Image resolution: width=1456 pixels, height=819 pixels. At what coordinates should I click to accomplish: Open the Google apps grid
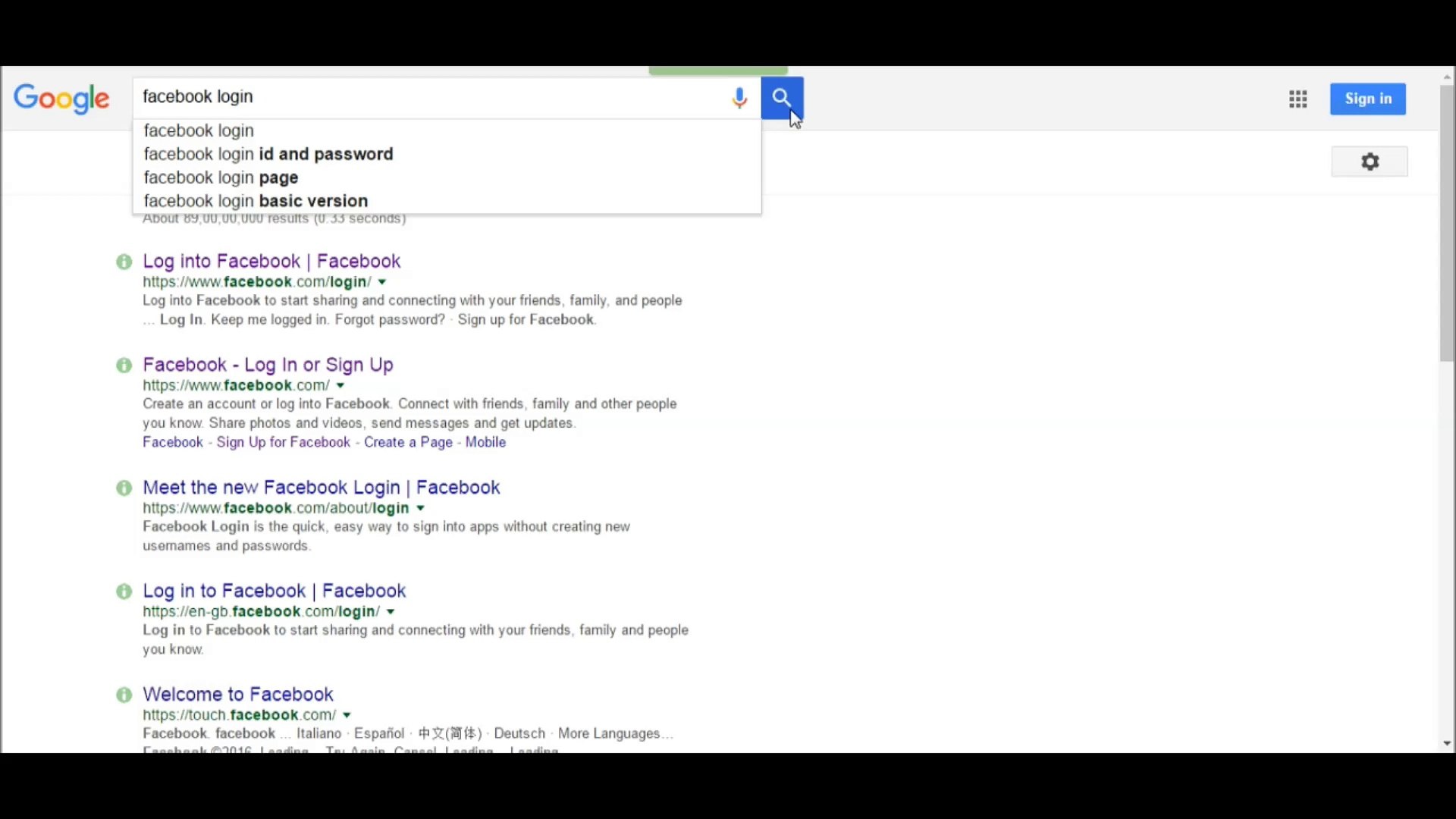[1298, 99]
